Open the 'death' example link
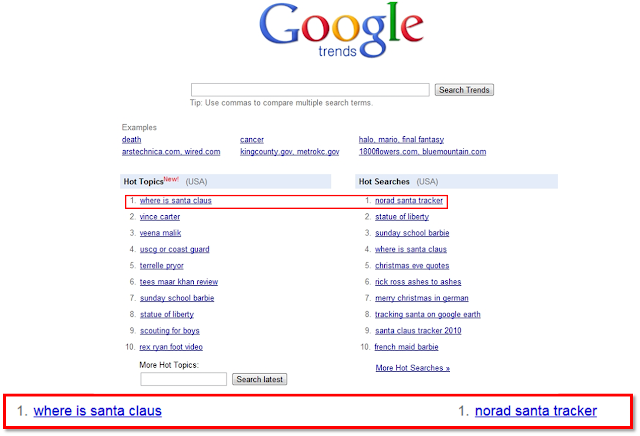 131,140
